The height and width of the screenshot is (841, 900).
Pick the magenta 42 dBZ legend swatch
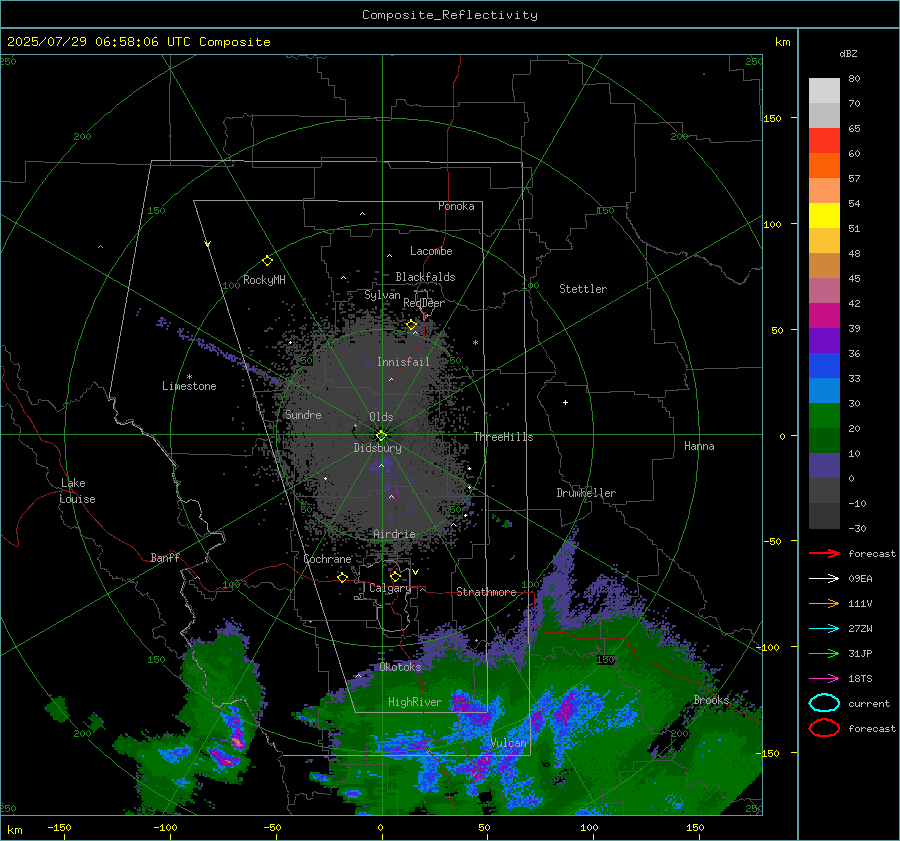(824, 315)
